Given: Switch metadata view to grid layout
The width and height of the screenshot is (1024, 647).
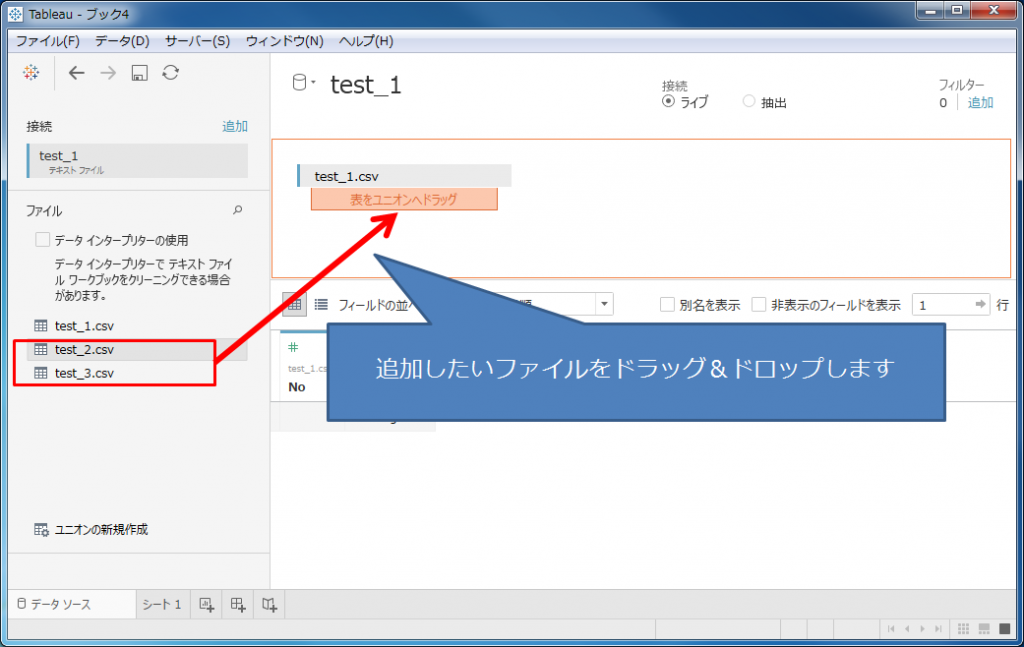Looking at the screenshot, I should click(x=293, y=303).
